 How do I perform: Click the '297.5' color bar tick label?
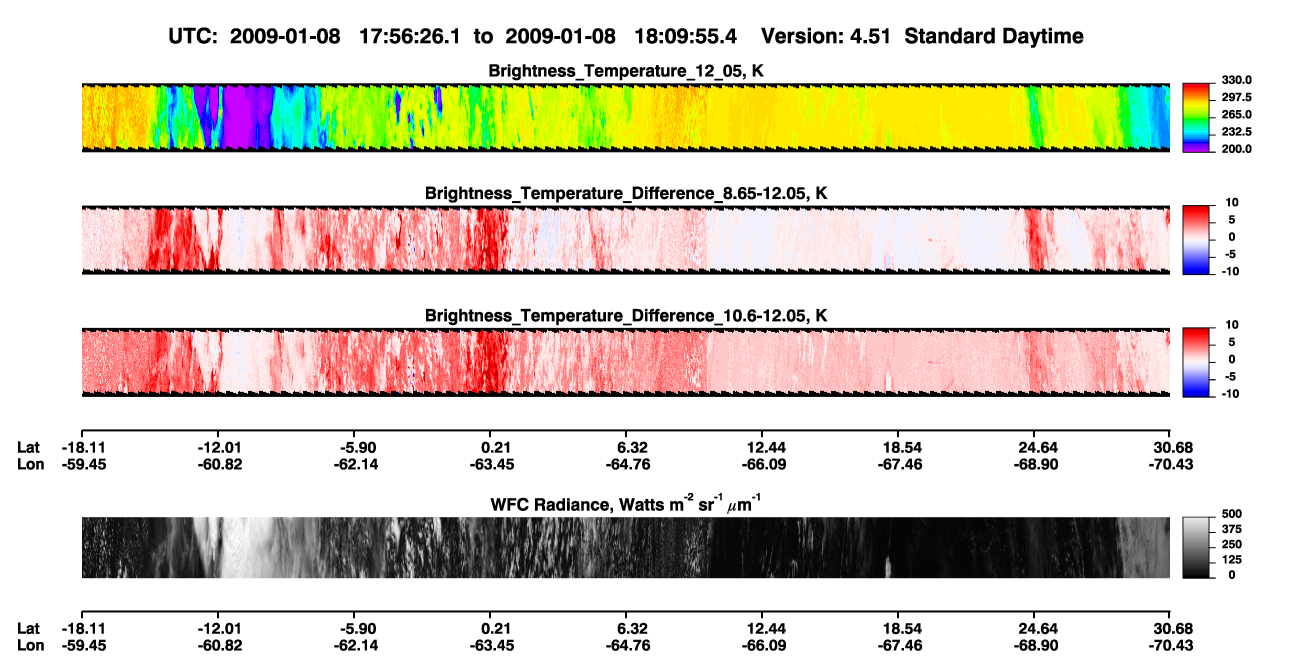point(1237,98)
